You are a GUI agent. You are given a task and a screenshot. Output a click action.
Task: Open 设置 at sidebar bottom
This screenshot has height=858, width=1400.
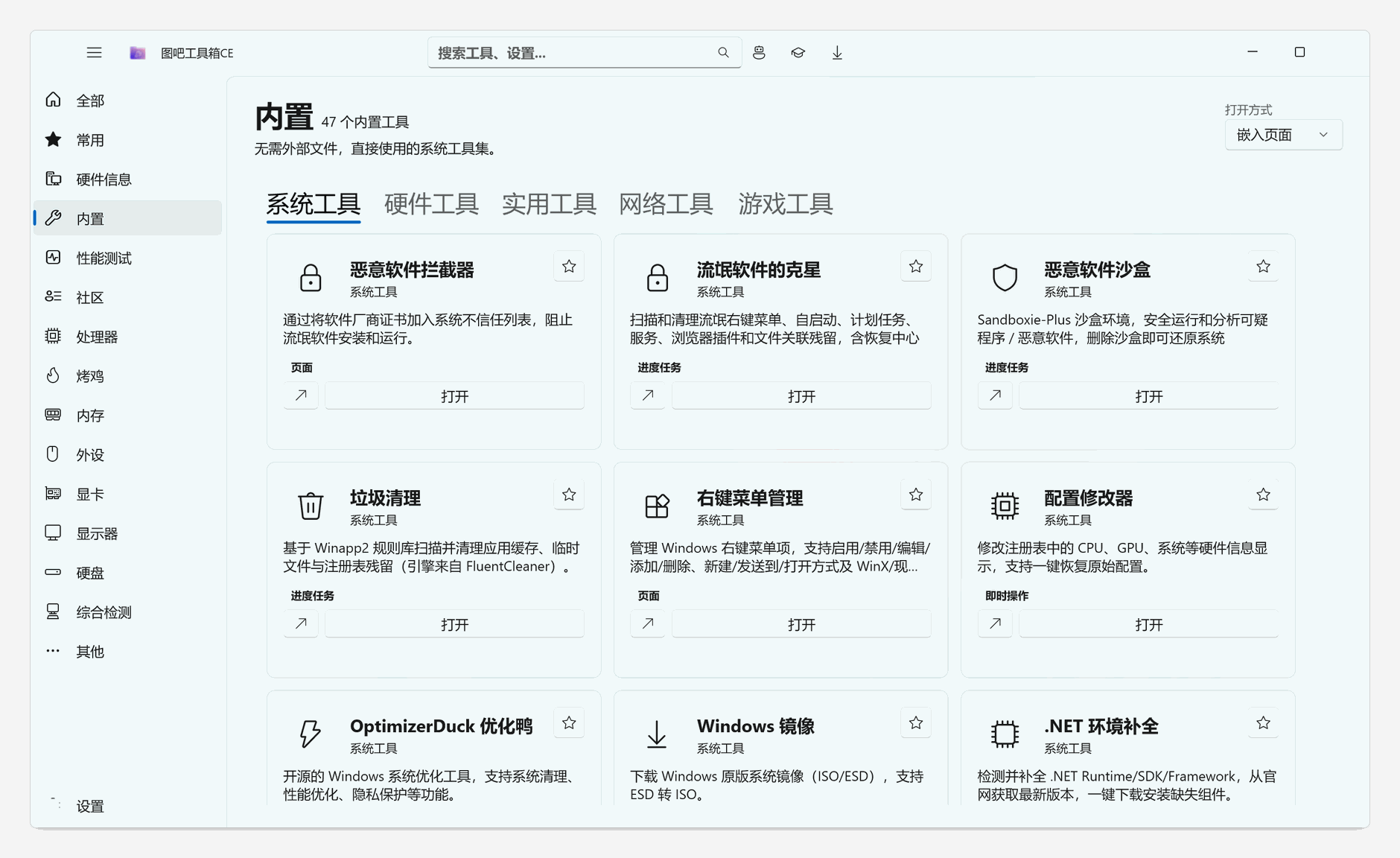point(127,806)
